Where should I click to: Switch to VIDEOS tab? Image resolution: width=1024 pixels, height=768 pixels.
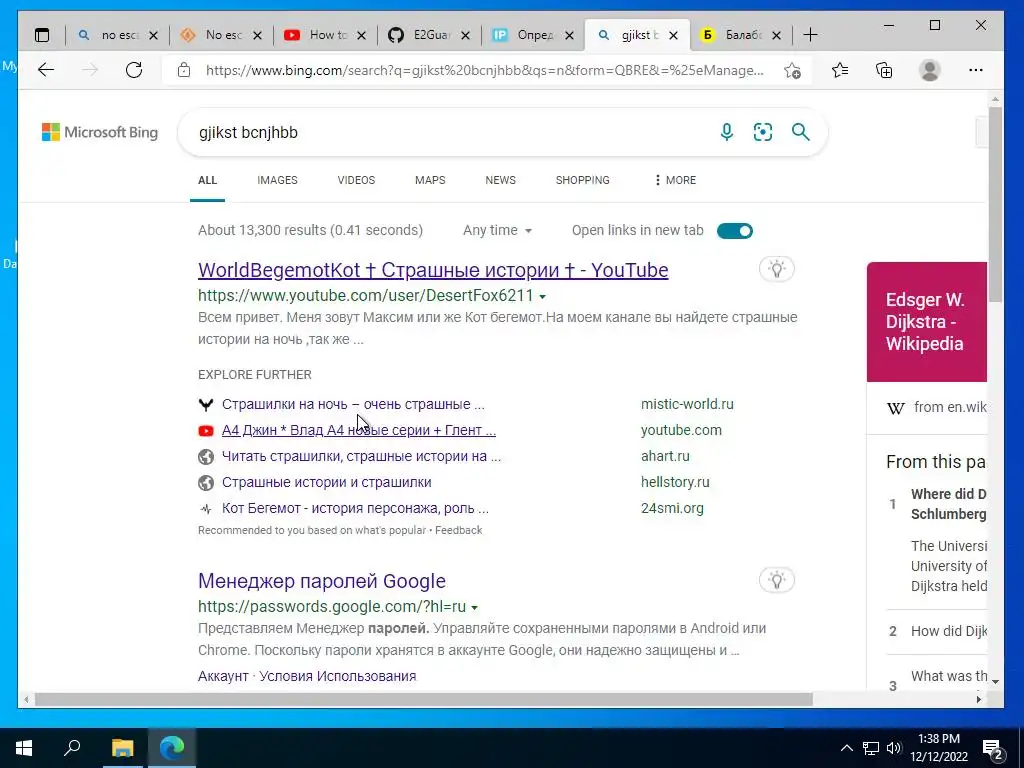[x=356, y=180]
